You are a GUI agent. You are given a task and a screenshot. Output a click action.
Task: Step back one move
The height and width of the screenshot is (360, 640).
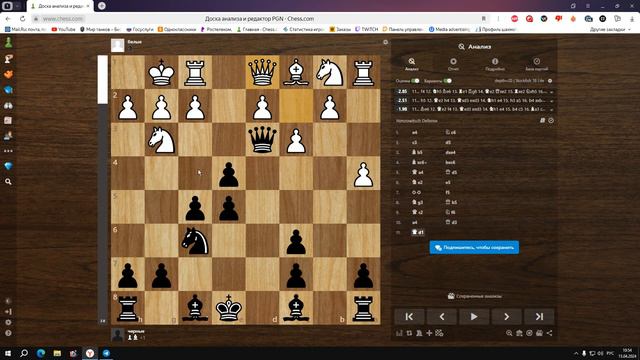(x=442, y=316)
